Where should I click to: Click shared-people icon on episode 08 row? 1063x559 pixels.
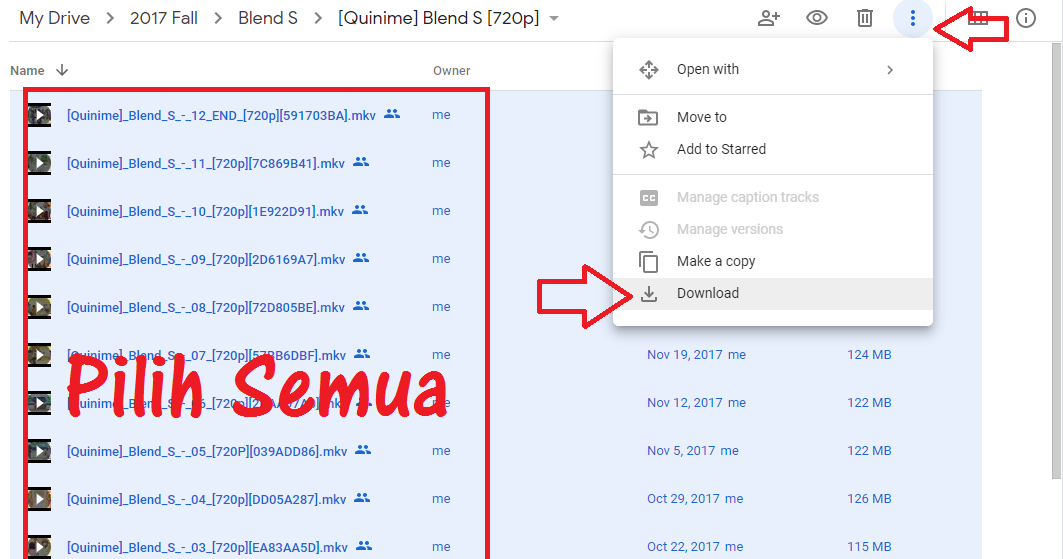point(361,306)
